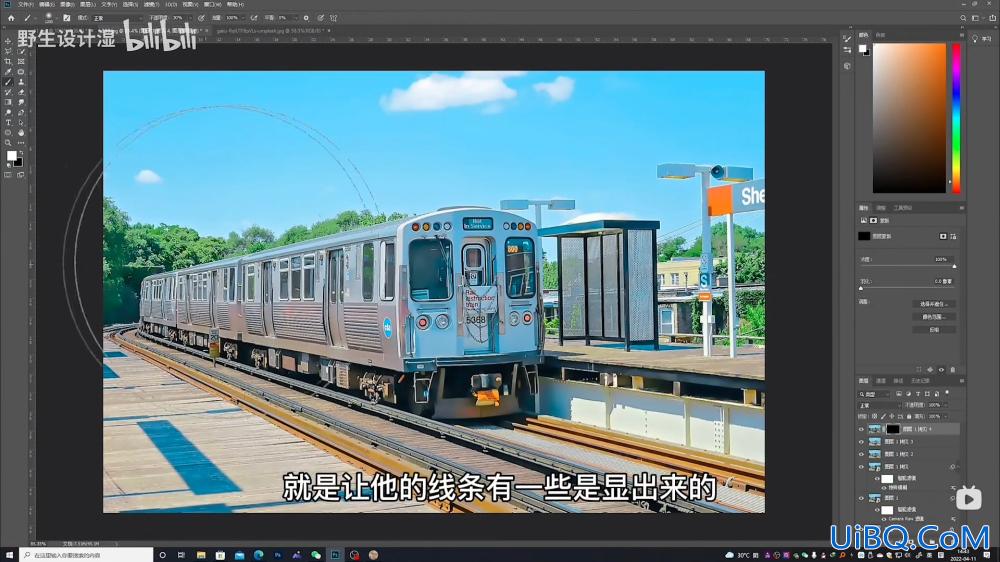1000x562 pixels.
Task: Open Edit Toolbar three-dots icon
Action: click(21, 143)
